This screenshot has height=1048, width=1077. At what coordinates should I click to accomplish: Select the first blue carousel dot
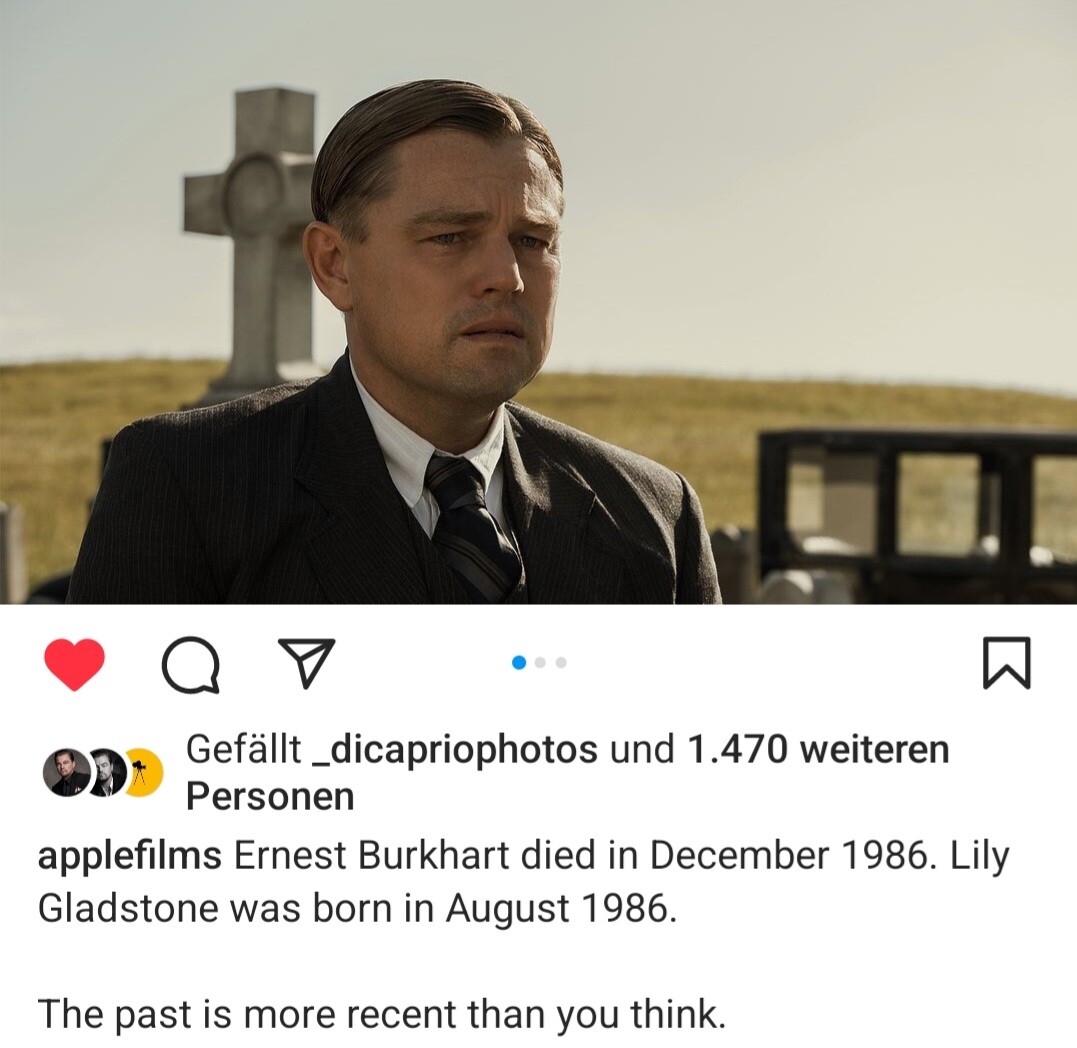tap(519, 663)
